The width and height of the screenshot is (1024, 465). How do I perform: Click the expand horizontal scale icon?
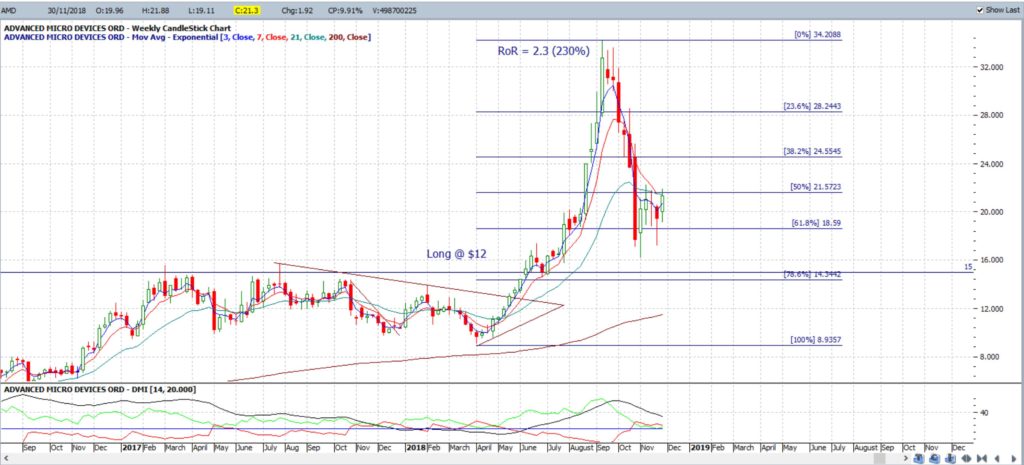click(x=967, y=458)
